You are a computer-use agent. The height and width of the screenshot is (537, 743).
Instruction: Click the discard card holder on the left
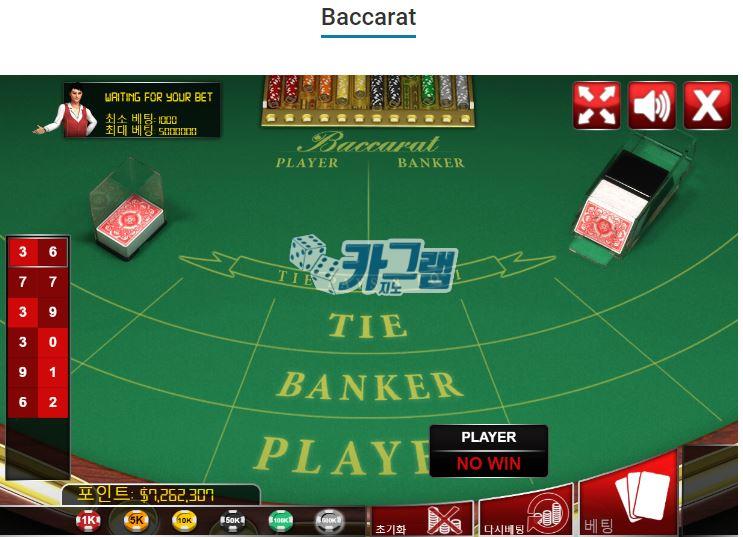(x=128, y=209)
